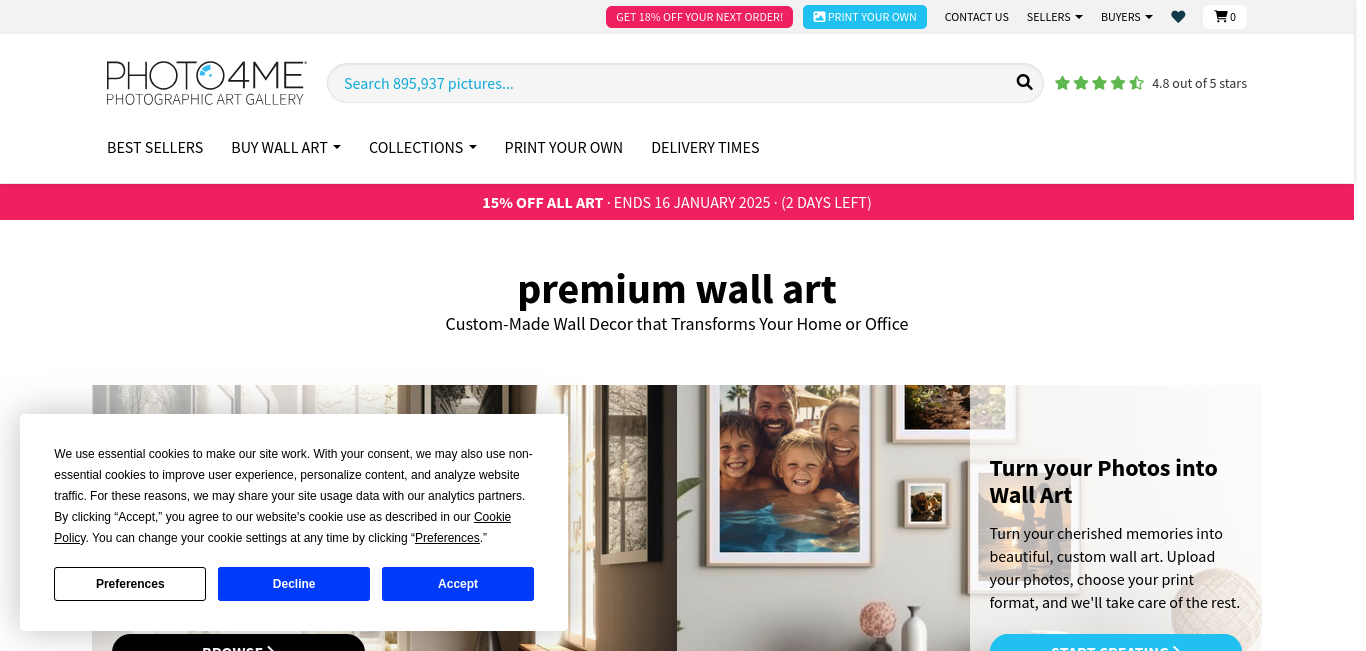Click Get 18% off your next order
The image size is (1366, 651).
click(699, 17)
